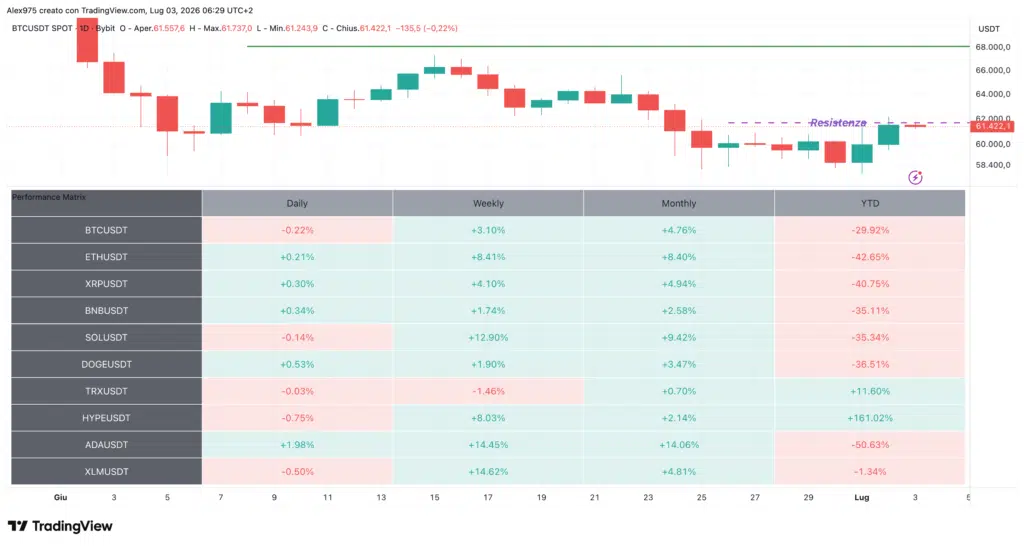The image size is (1024, 546).
Task: Click the YTD column header
Action: 870,203
